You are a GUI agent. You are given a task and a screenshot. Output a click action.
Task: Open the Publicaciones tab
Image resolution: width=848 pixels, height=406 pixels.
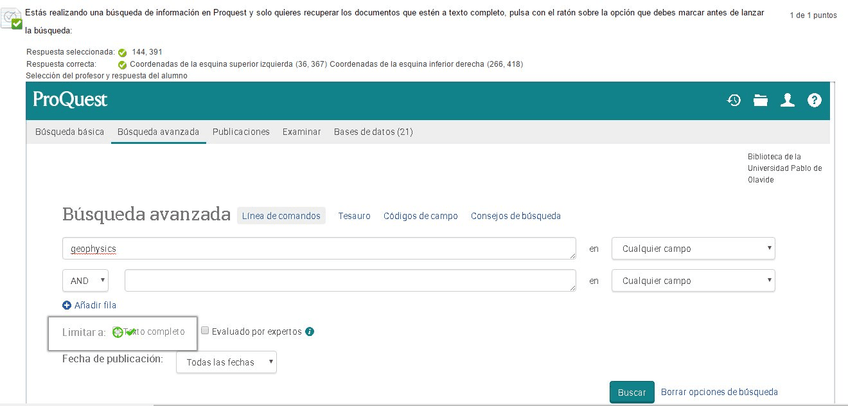[x=241, y=132]
